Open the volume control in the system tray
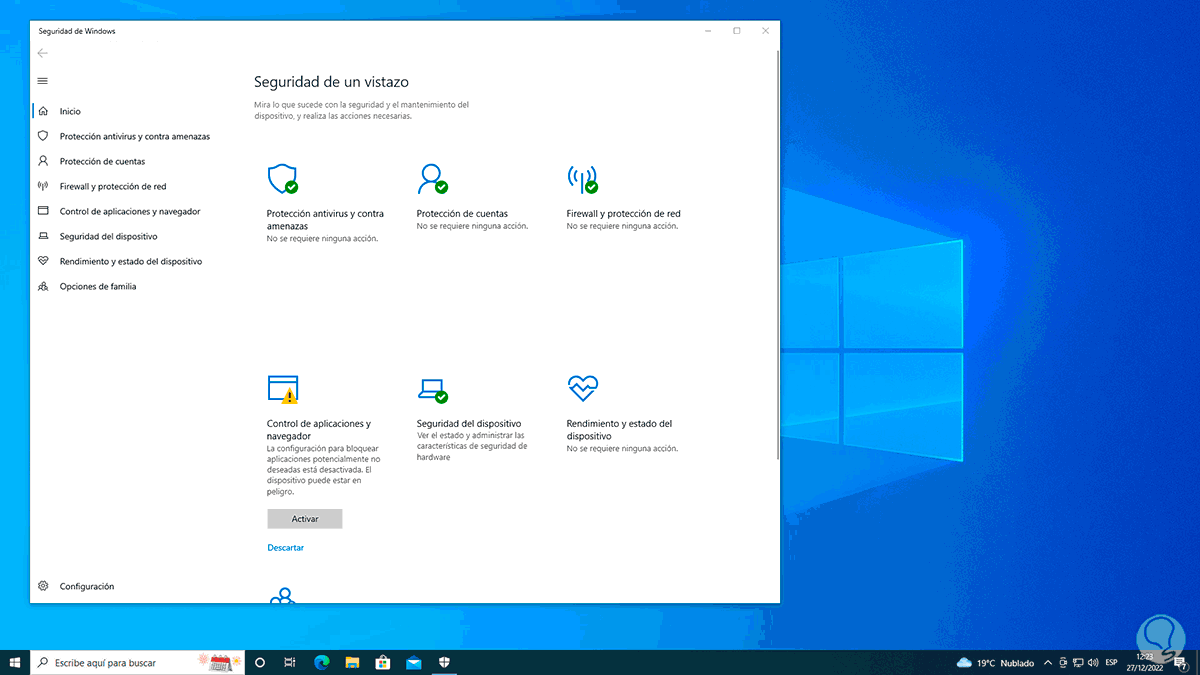Image resolution: width=1200 pixels, height=675 pixels. pos(1093,662)
